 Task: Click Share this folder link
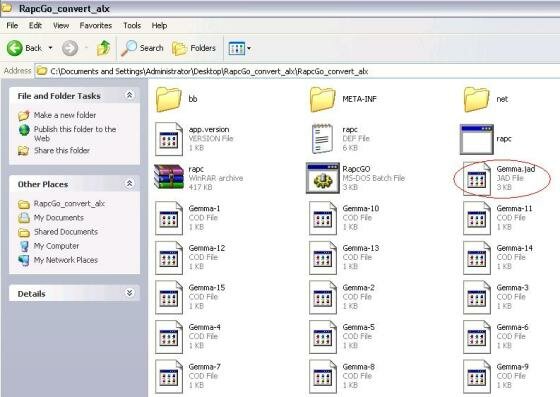click(62, 150)
